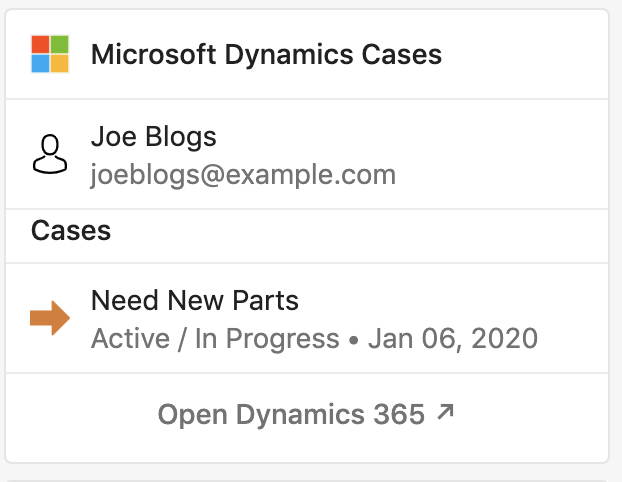Select the Microsoft Dynamics Cases header title
622x482 pixels.
tap(266, 54)
